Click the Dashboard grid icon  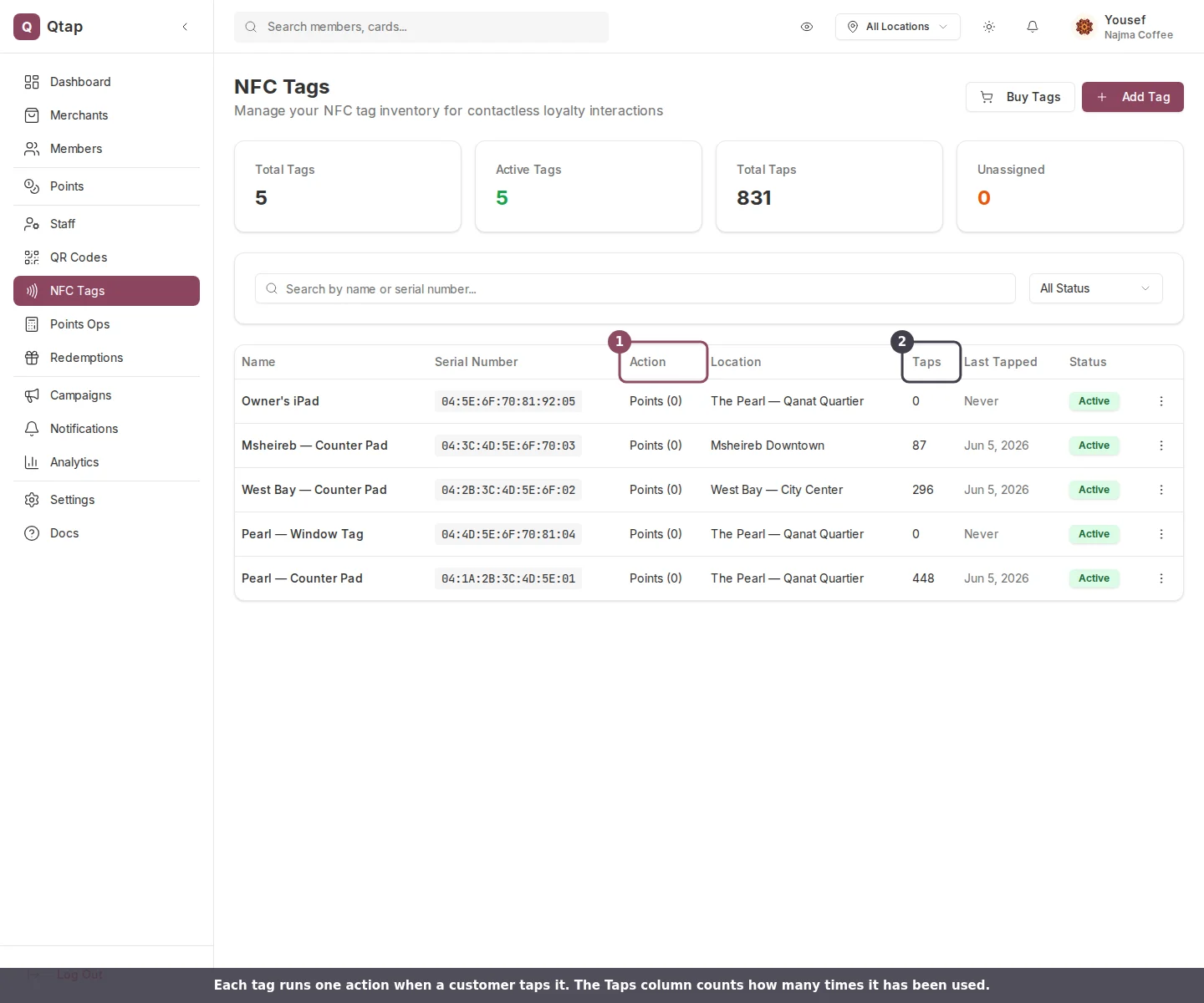(32, 82)
